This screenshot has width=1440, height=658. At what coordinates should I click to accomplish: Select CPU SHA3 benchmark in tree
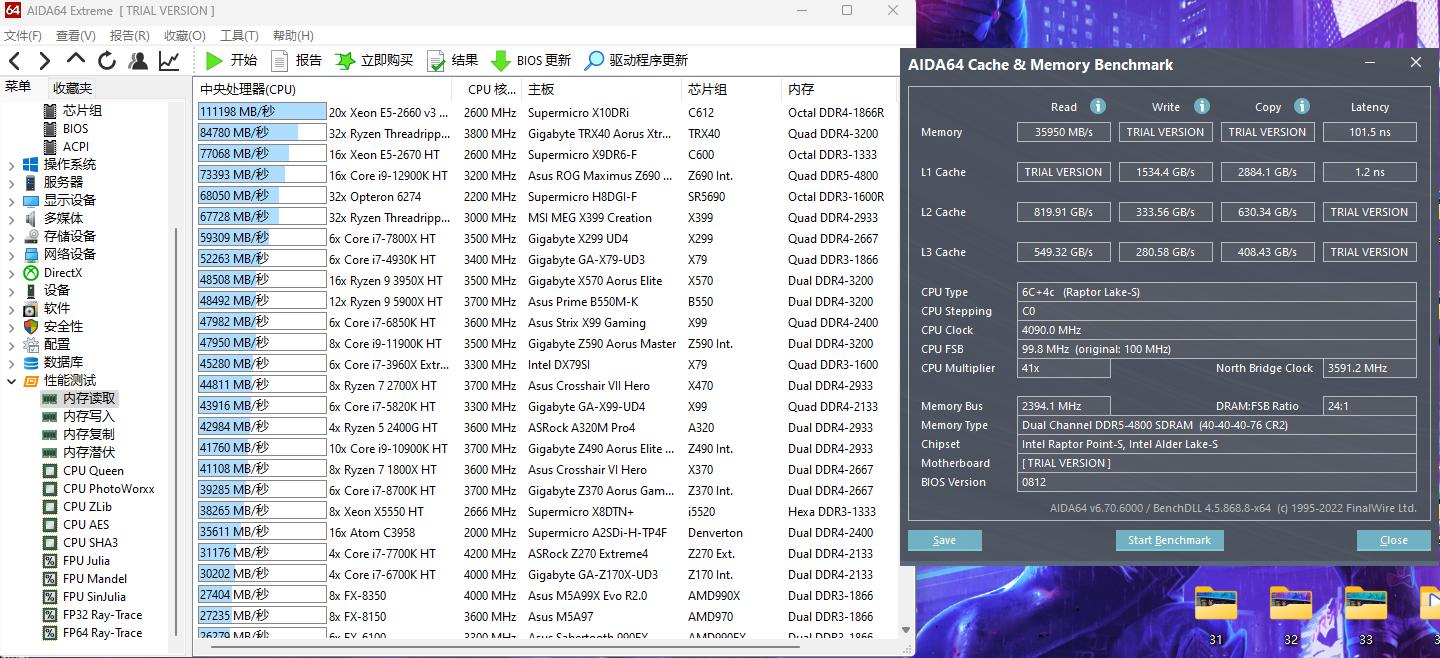(x=90, y=542)
